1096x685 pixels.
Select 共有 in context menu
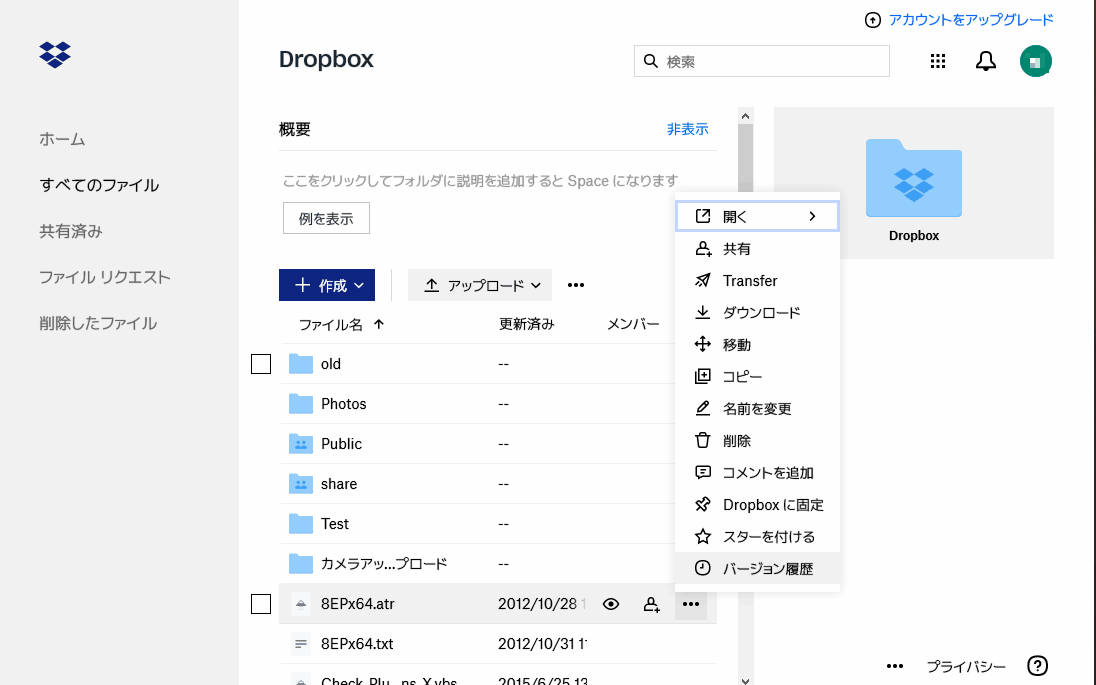click(757, 249)
